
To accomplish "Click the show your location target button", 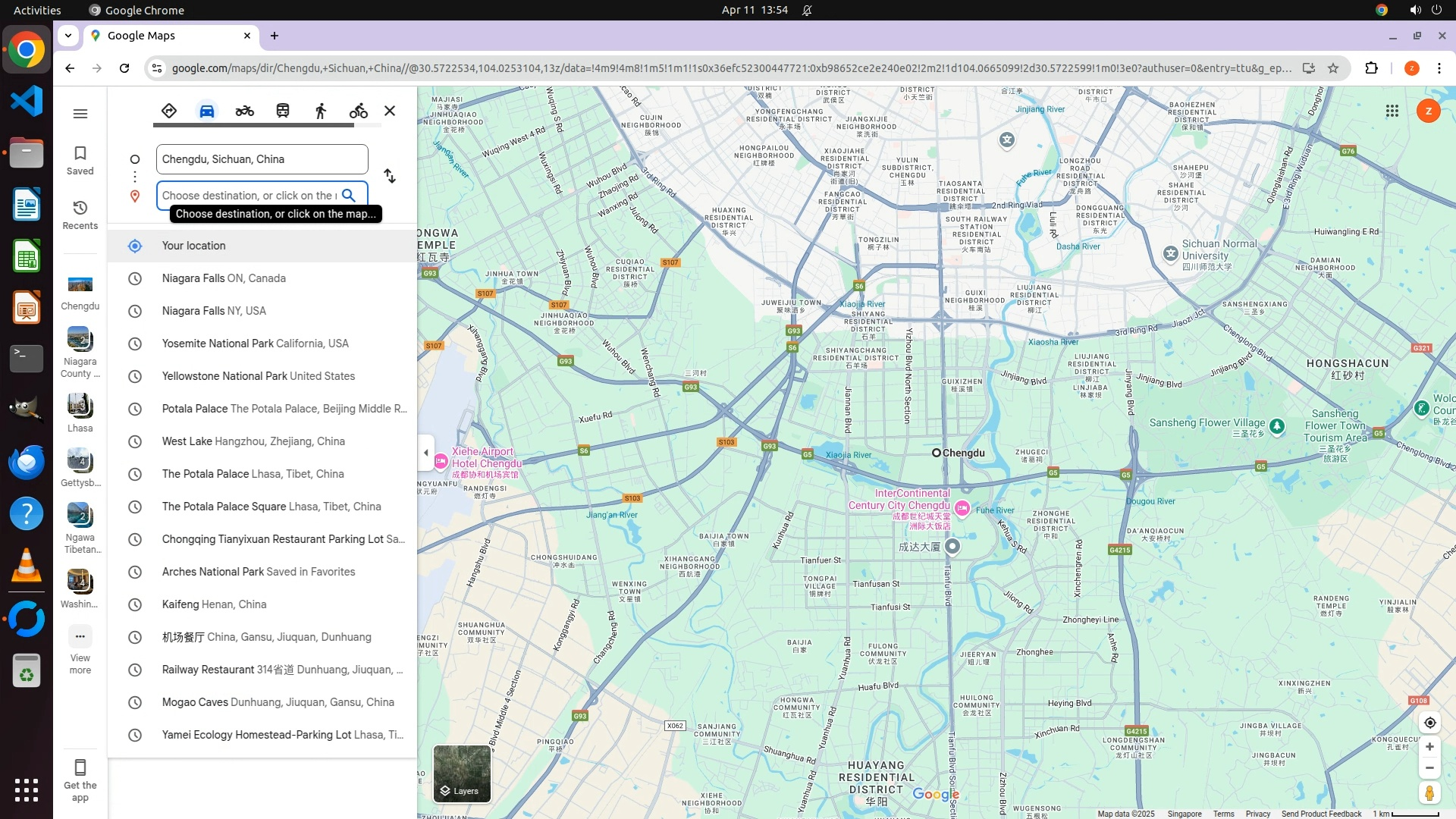I will [x=1429, y=723].
